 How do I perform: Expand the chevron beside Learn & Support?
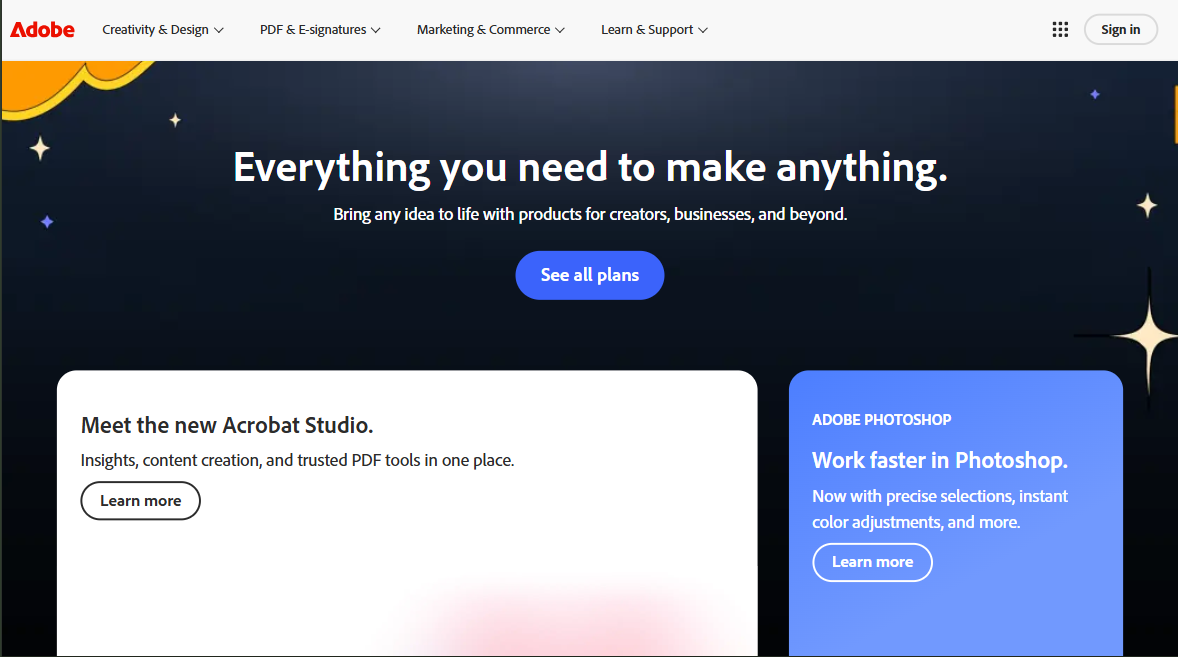[x=702, y=30]
